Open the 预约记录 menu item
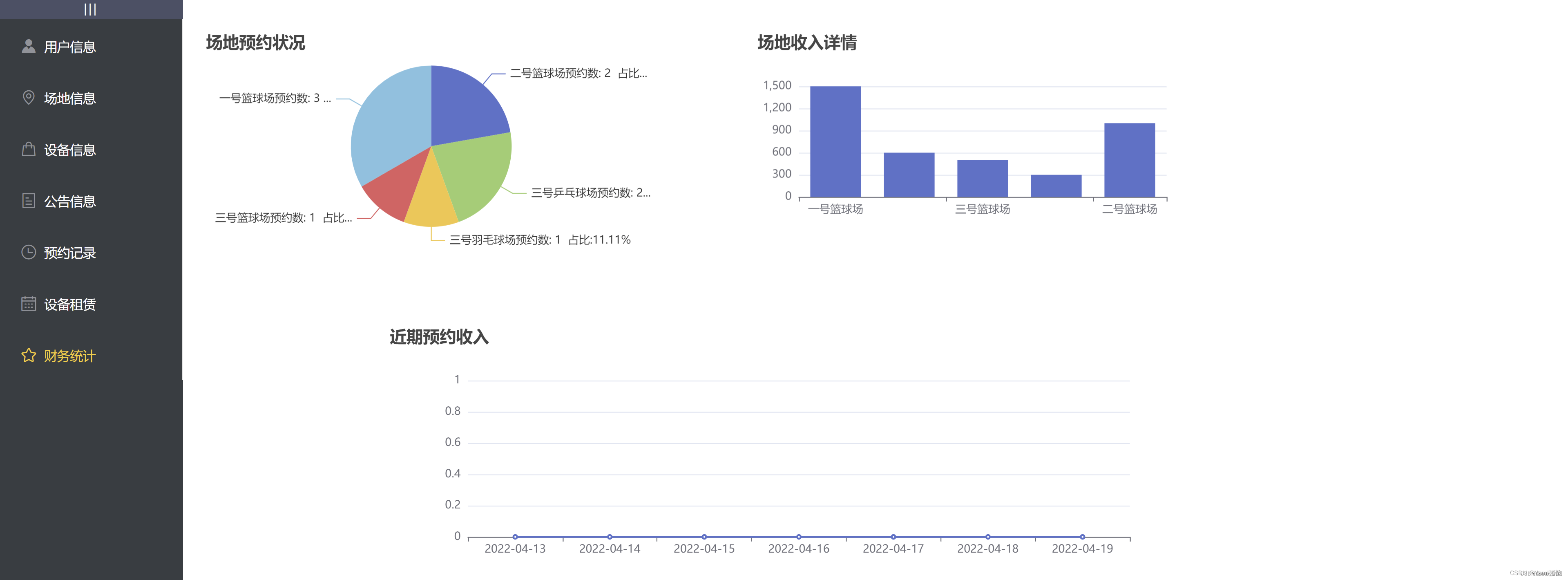 tap(69, 253)
